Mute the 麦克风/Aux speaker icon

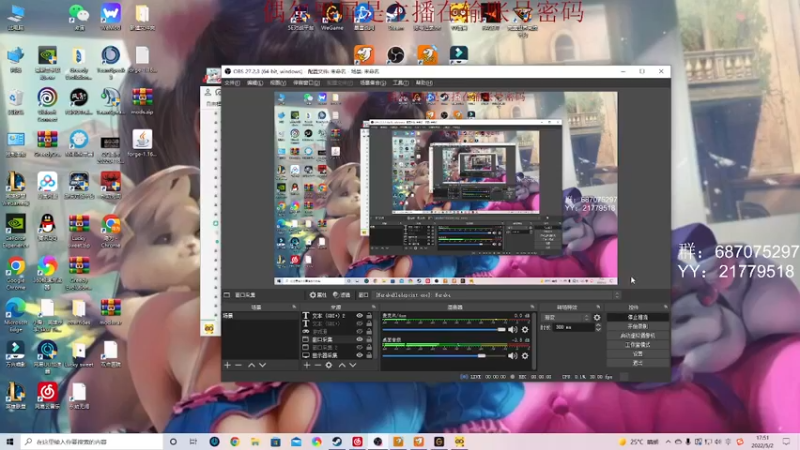(513, 330)
